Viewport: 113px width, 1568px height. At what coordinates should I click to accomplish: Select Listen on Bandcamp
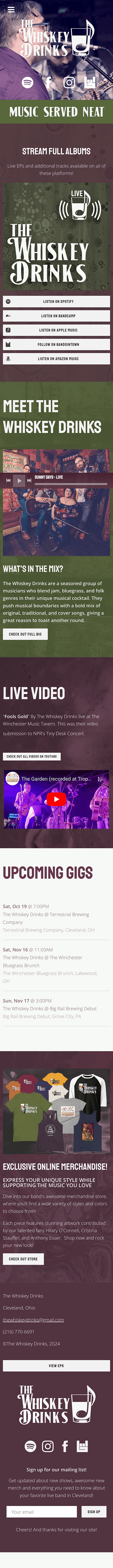pos(56,316)
